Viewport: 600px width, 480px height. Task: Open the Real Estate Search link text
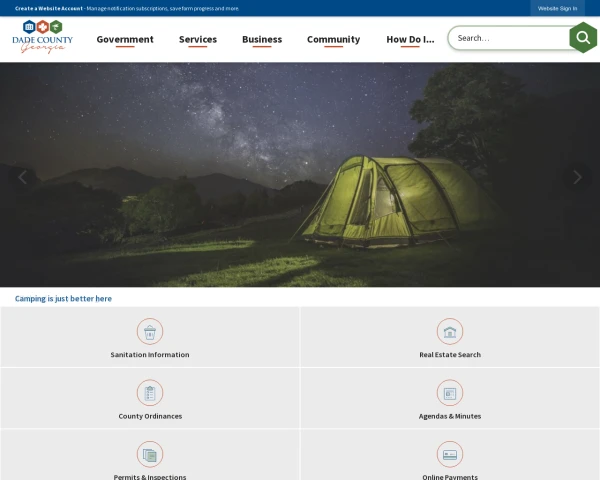click(x=450, y=355)
